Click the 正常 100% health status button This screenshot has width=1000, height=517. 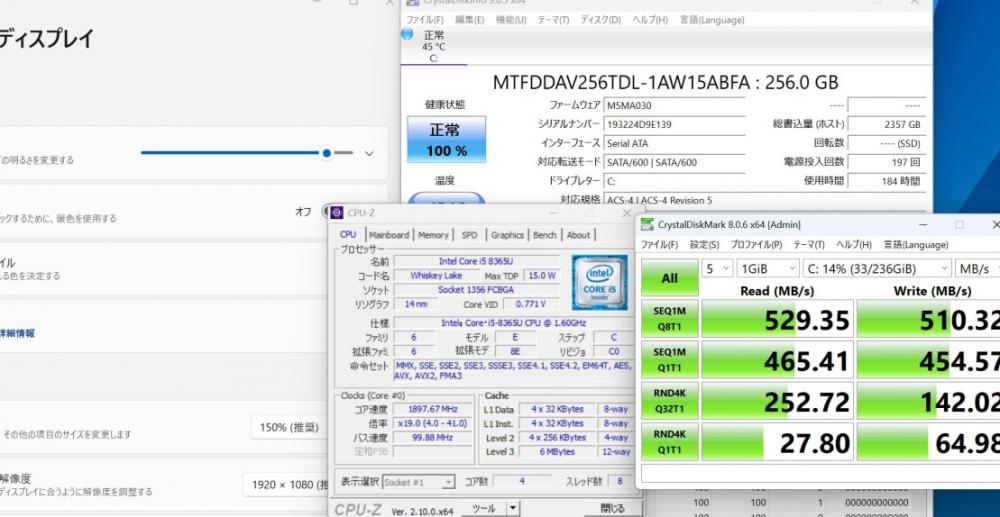[446, 139]
